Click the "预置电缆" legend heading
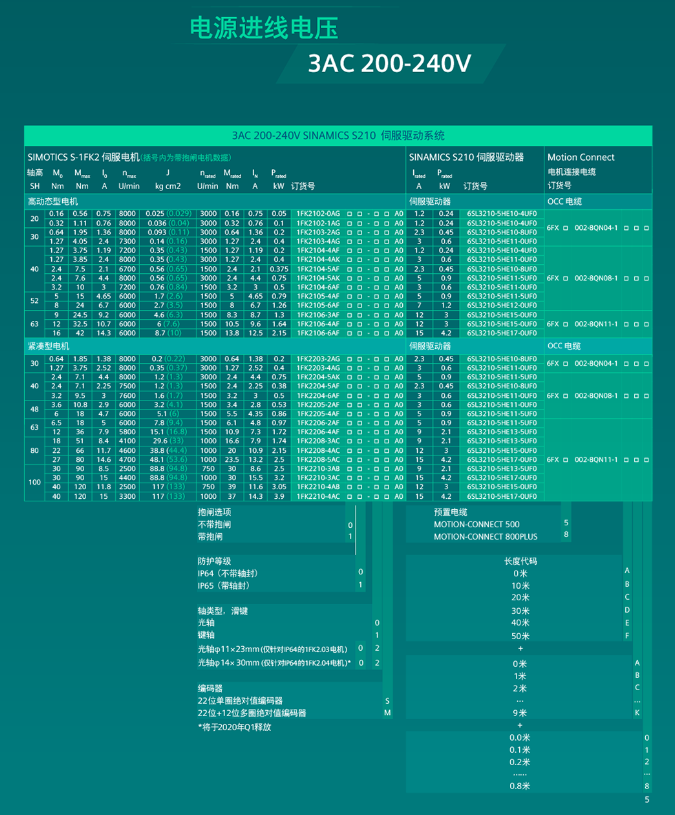 click(x=451, y=512)
